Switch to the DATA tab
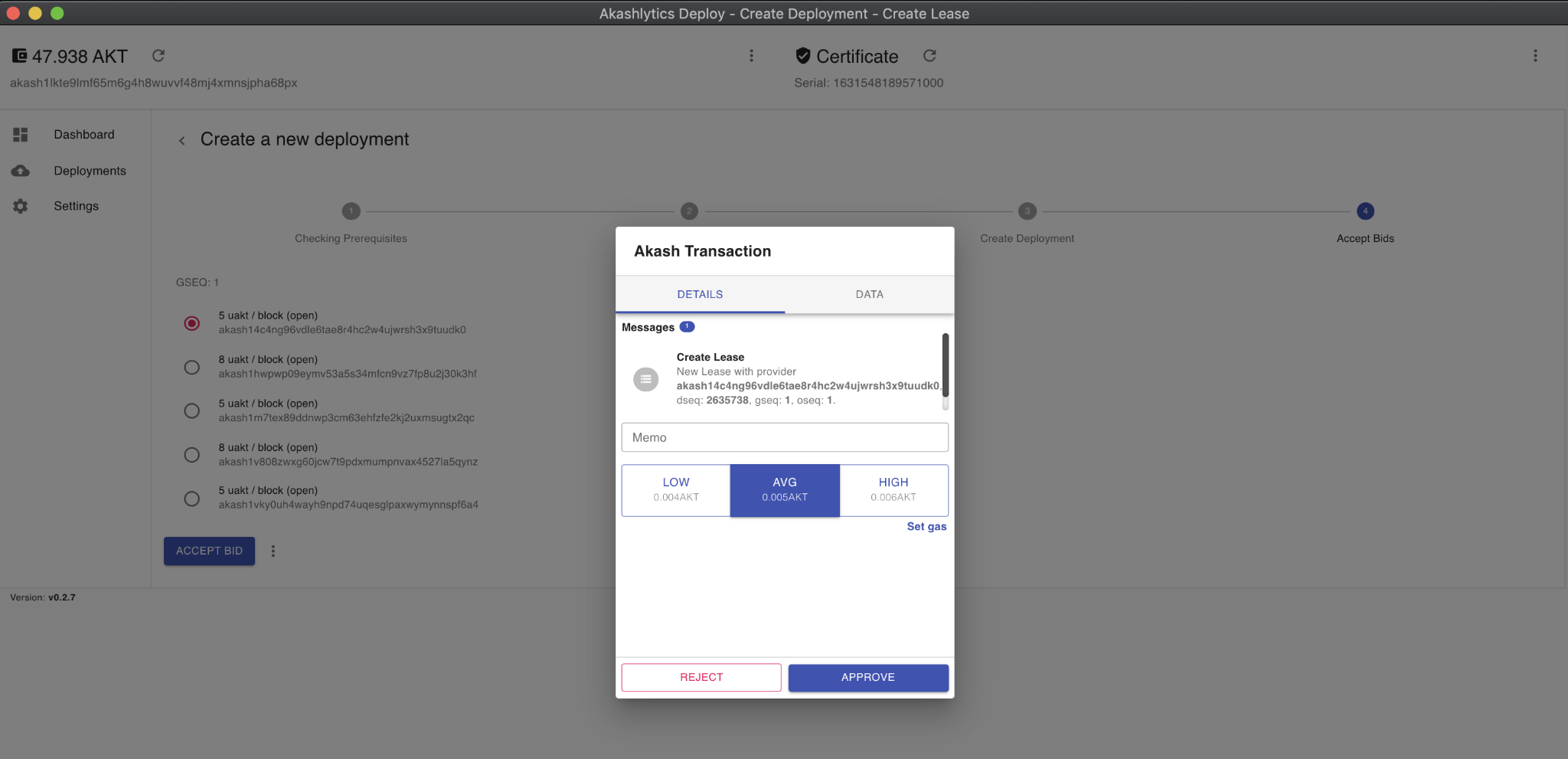 click(x=870, y=294)
